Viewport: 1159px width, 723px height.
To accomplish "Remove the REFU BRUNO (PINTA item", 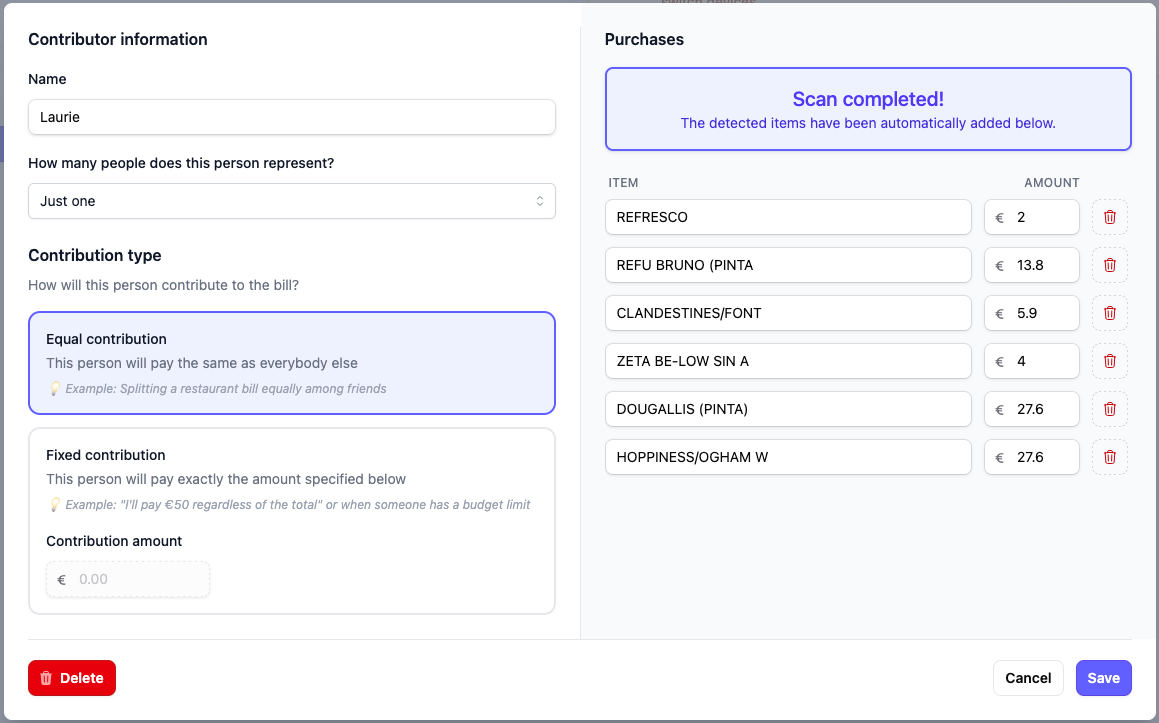I will pyautogui.click(x=1109, y=265).
